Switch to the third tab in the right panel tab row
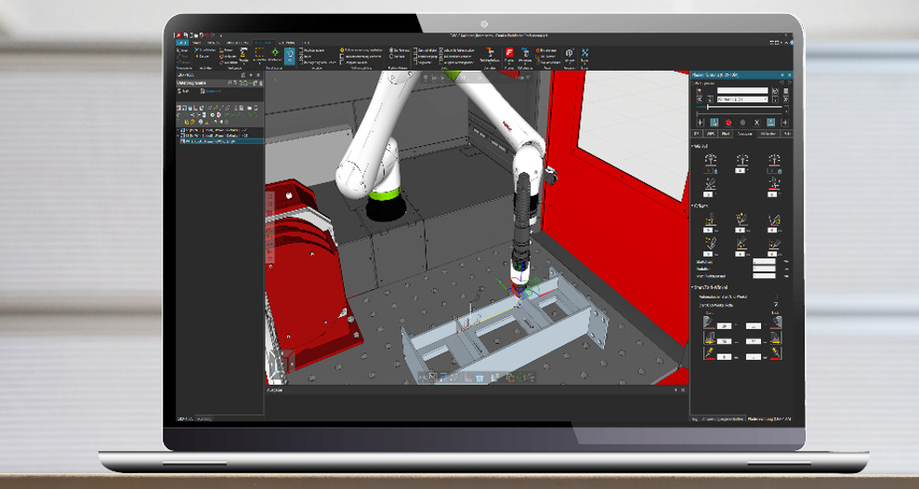The image size is (919, 489). [726, 134]
